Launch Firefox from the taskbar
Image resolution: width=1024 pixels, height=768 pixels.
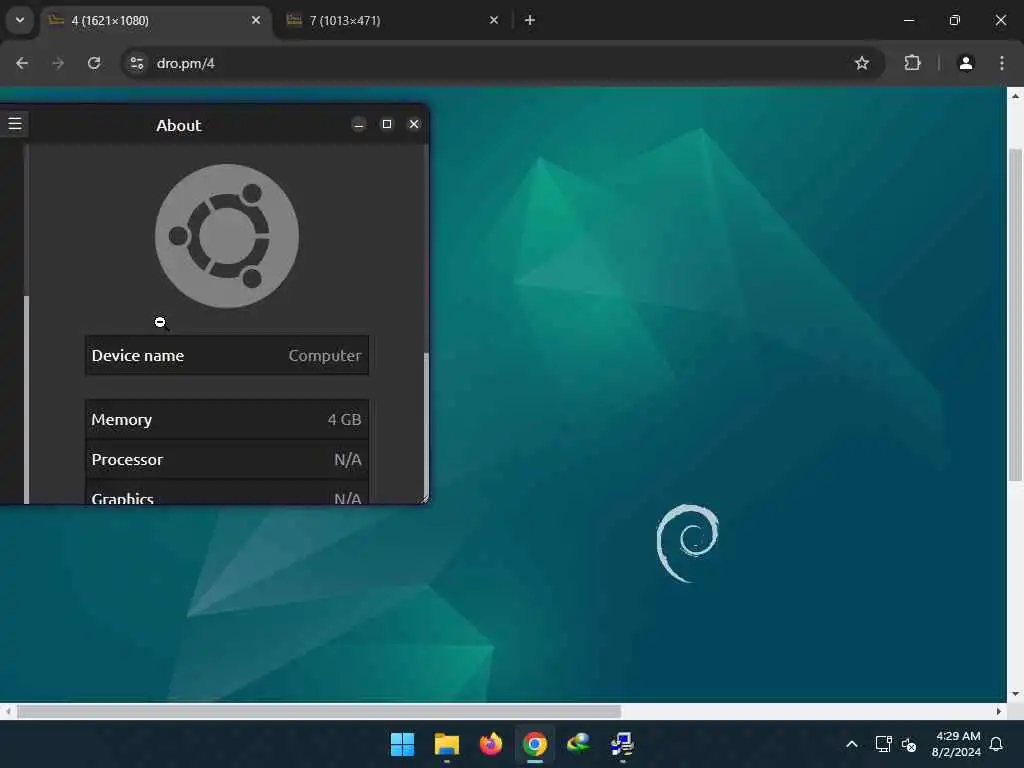click(490, 744)
